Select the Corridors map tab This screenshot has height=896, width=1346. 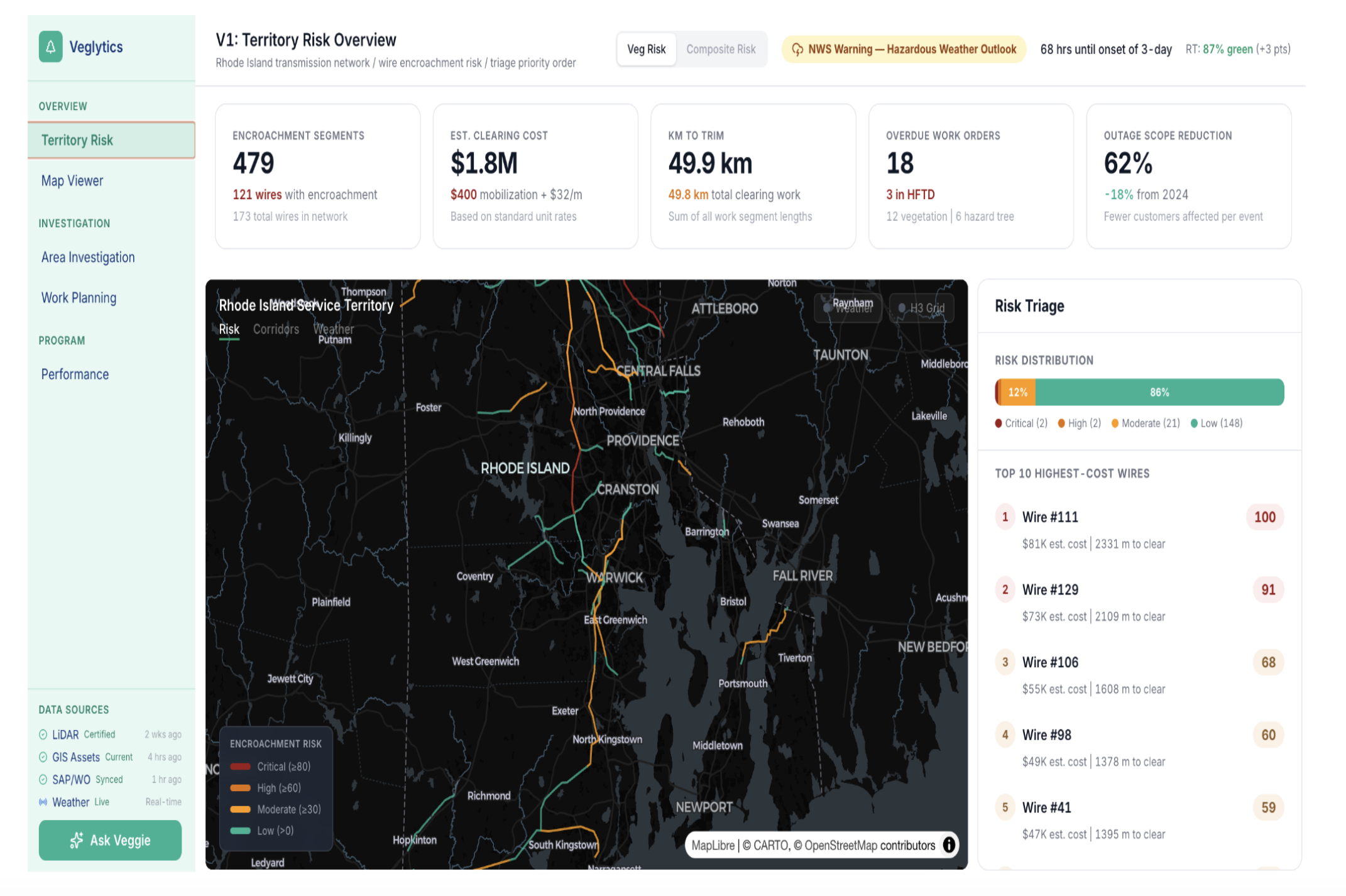point(276,329)
